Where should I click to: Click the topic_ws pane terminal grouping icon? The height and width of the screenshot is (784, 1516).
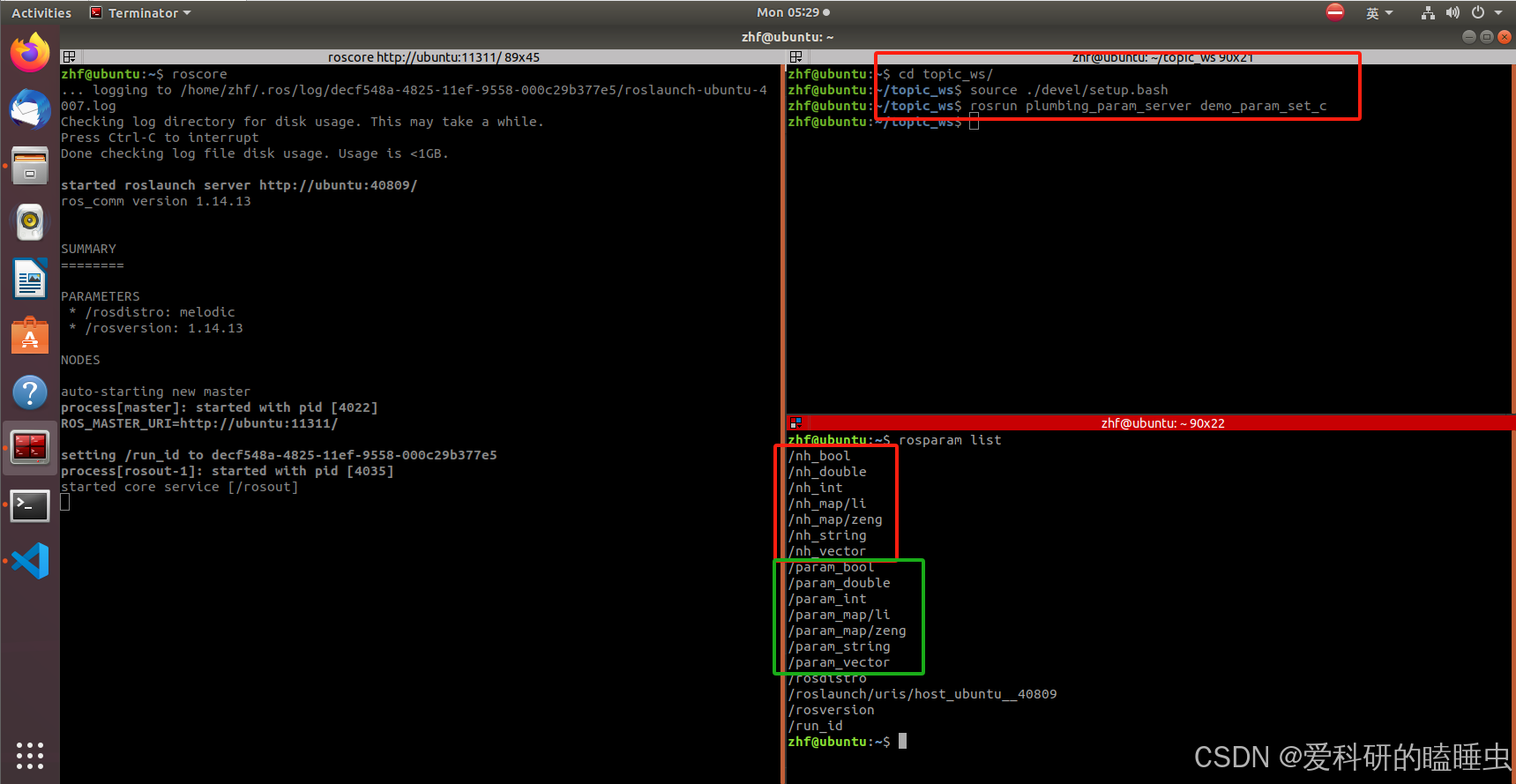pyautogui.click(x=795, y=57)
